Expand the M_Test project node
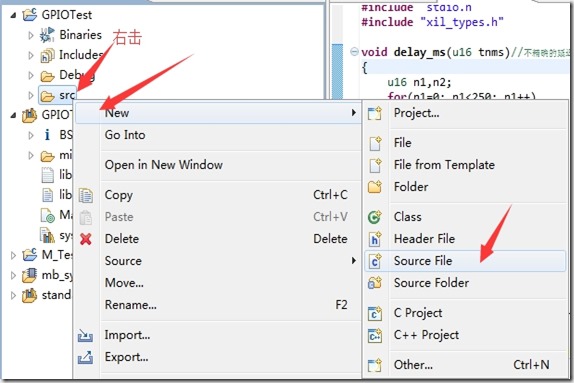This screenshot has height=383, width=574. [13, 255]
